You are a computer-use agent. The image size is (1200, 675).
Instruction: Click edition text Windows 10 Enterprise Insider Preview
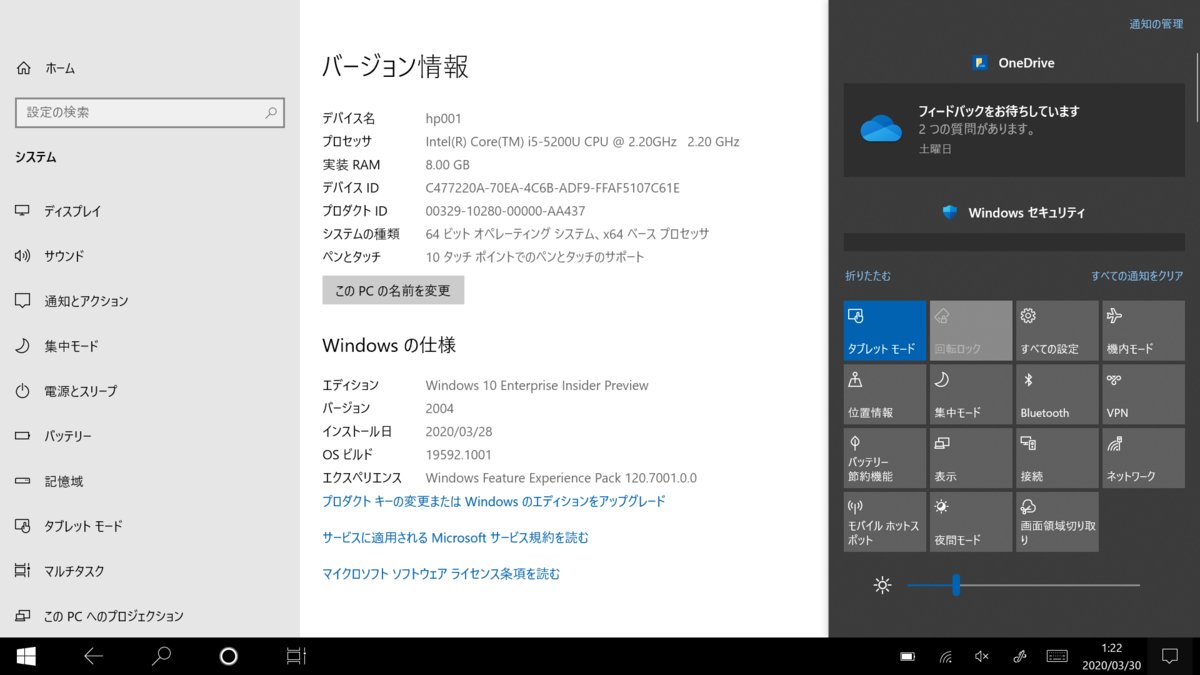click(537, 385)
